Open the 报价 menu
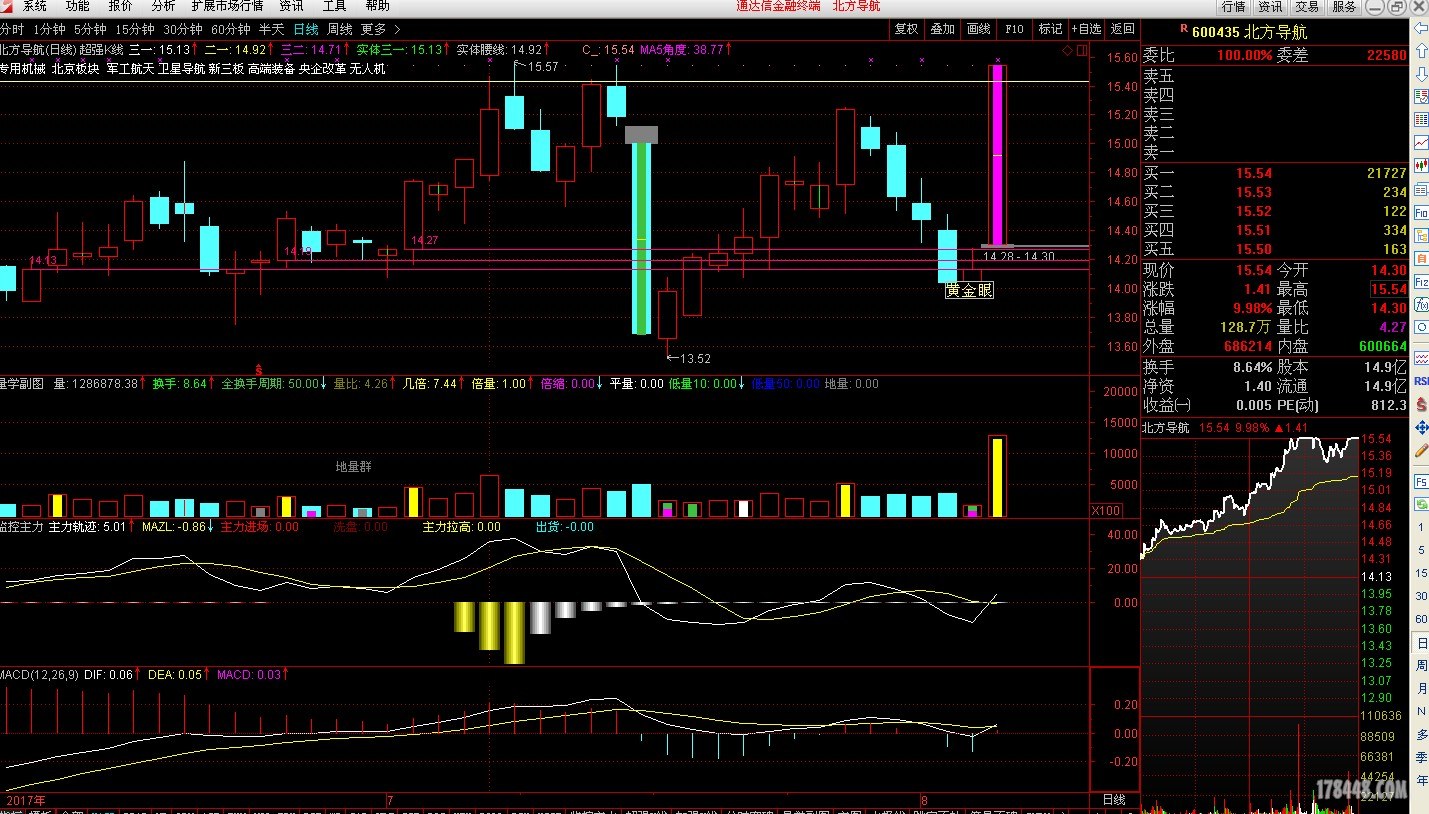 [x=121, y=6]
